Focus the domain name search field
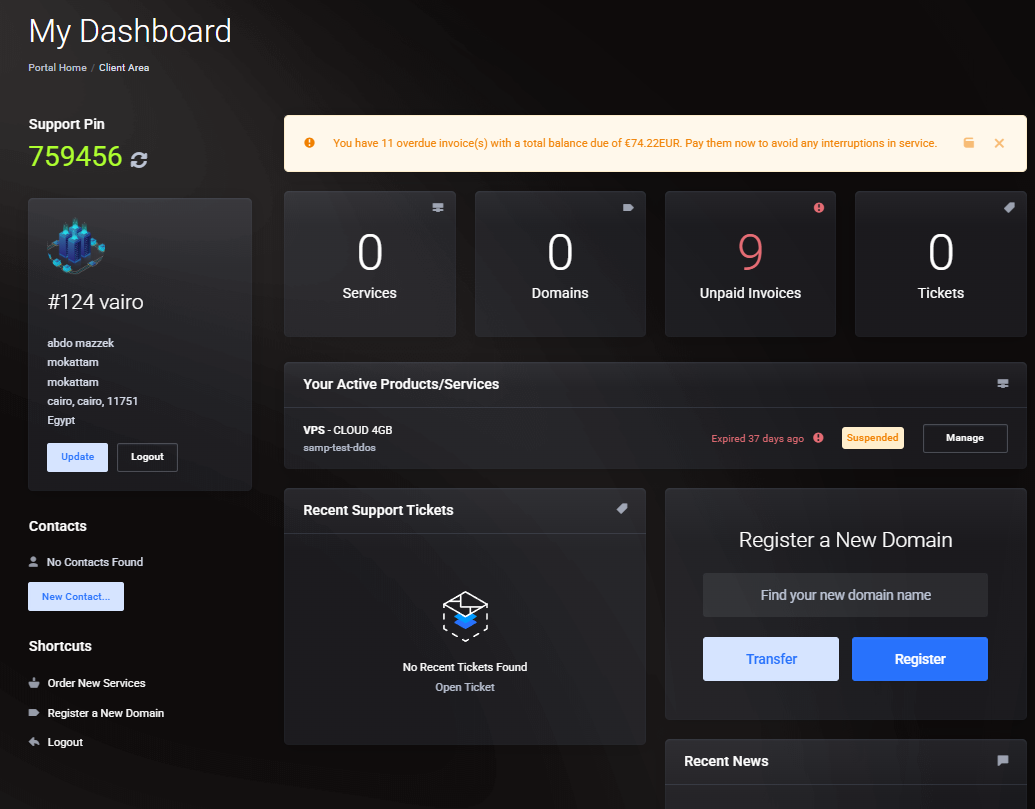Viewport: 1035px width, 809px height. (846, 595)
